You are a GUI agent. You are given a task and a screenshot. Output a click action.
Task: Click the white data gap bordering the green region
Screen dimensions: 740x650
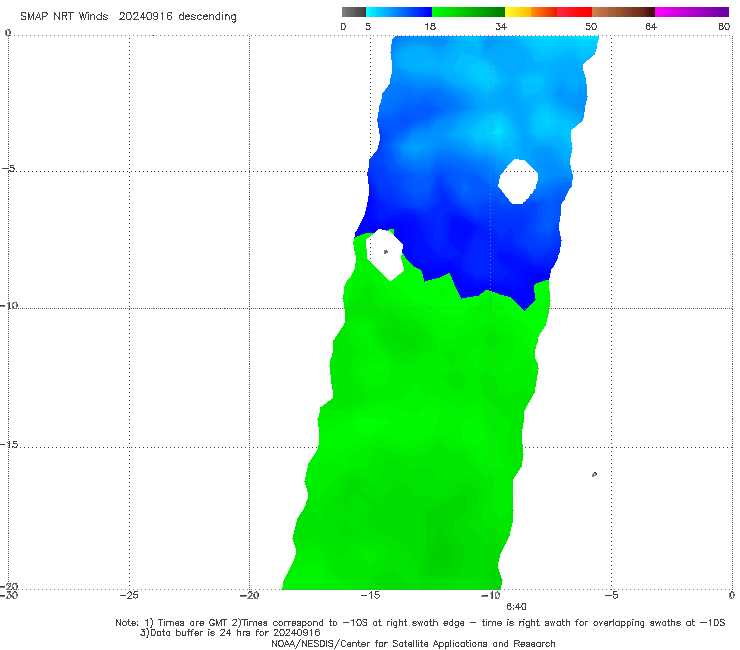tap(385, 255)
